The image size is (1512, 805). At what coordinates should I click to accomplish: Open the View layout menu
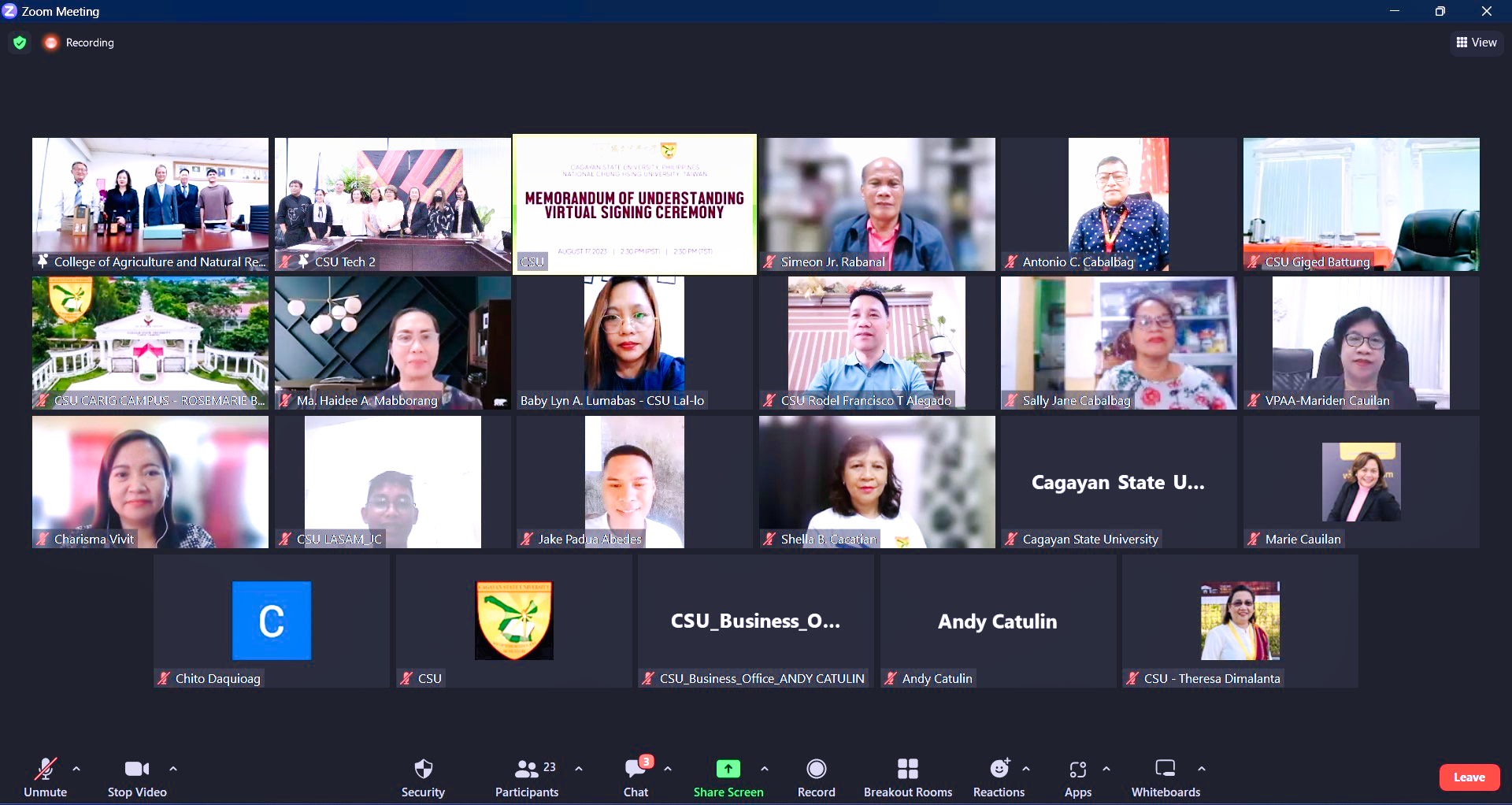pos(1477,43)
